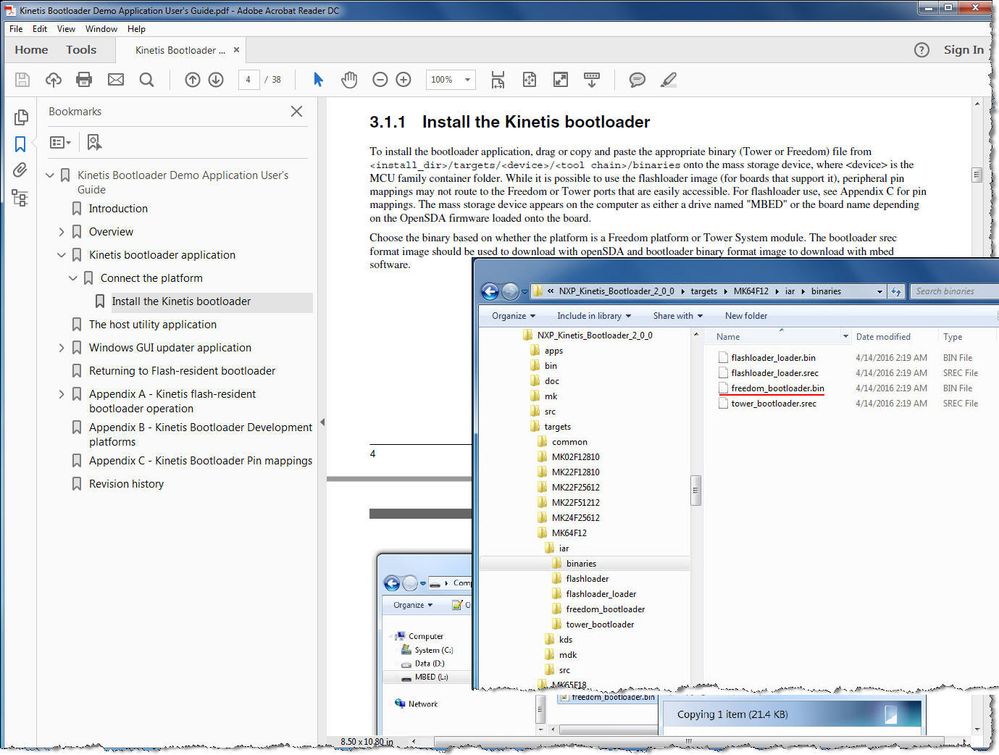Click the find current bookmark icon

tap(94, 142)
